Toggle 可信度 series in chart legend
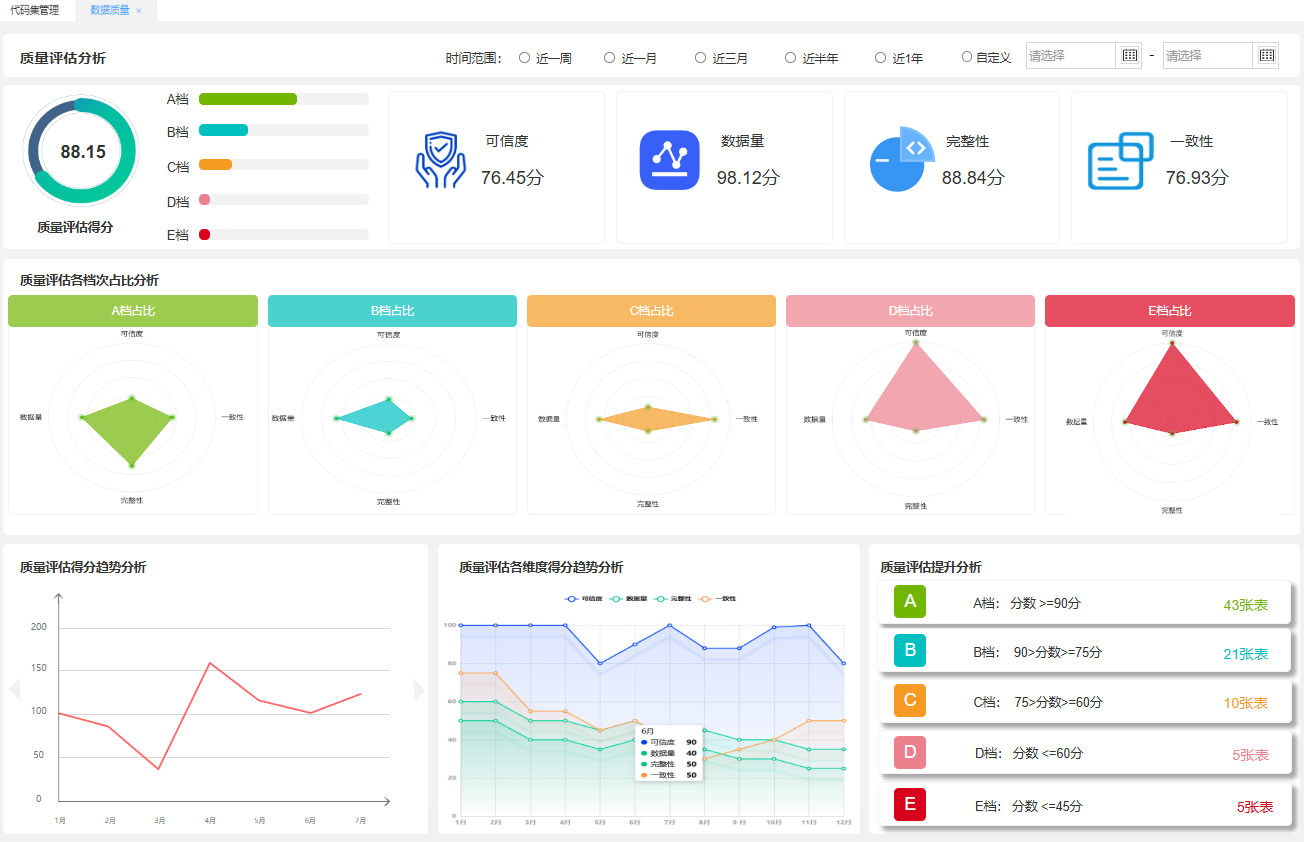Image resolution: width=1304 pixels, height=842 pixels. coord(586,598)
